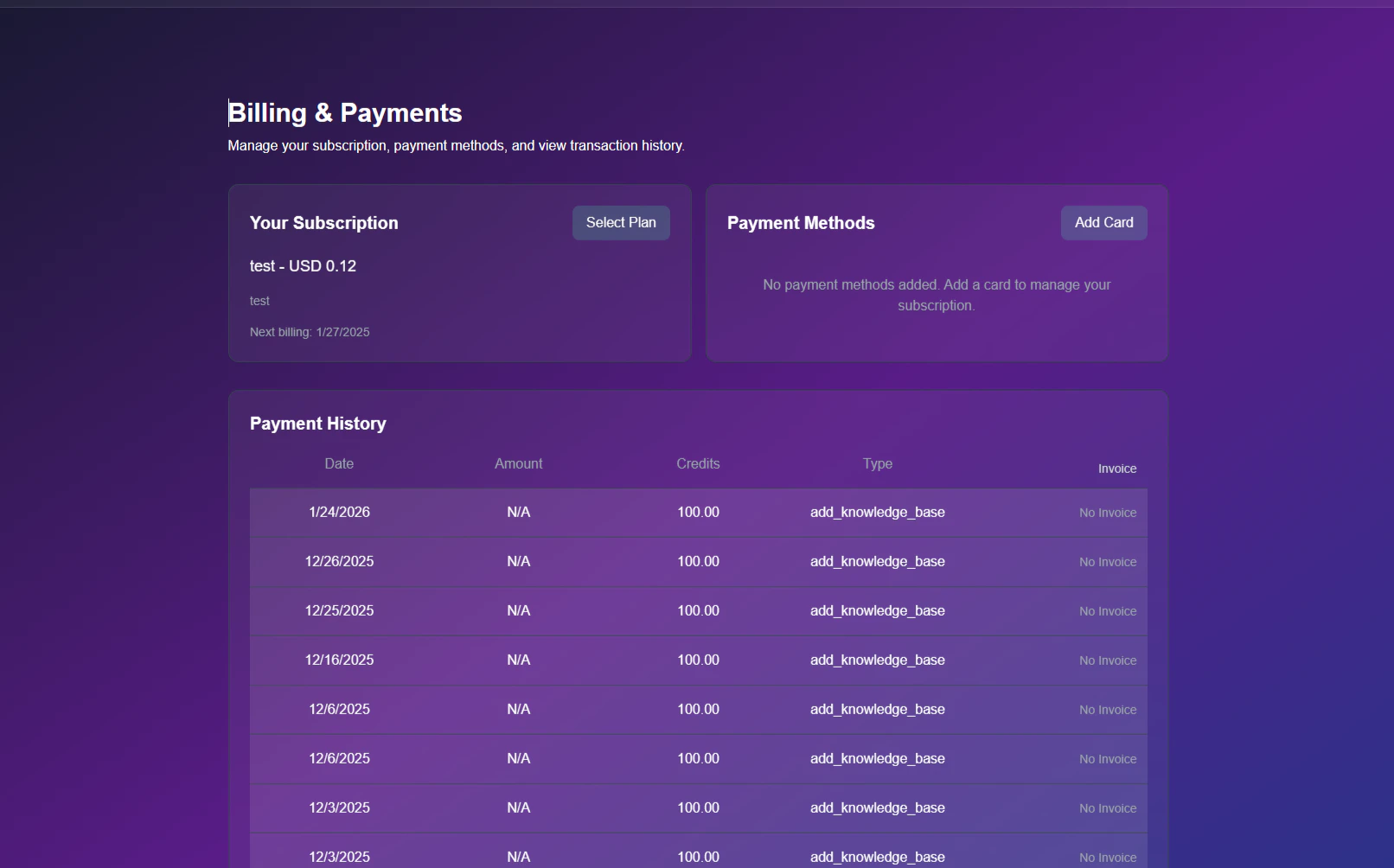Click the Add Card button
1394x868 pixels.
click(x=1103, y=222)
